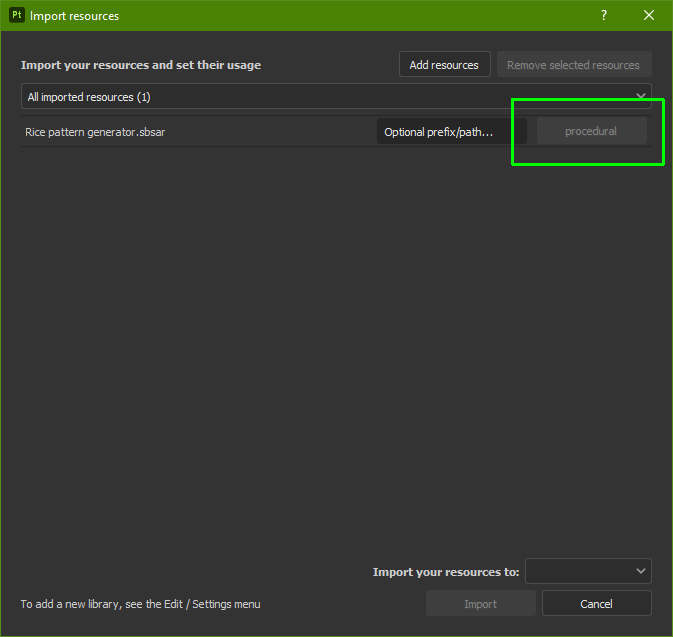Open the procedural usage type selector
This screenshot has height=637, width=673.
[x=591, y=131]
